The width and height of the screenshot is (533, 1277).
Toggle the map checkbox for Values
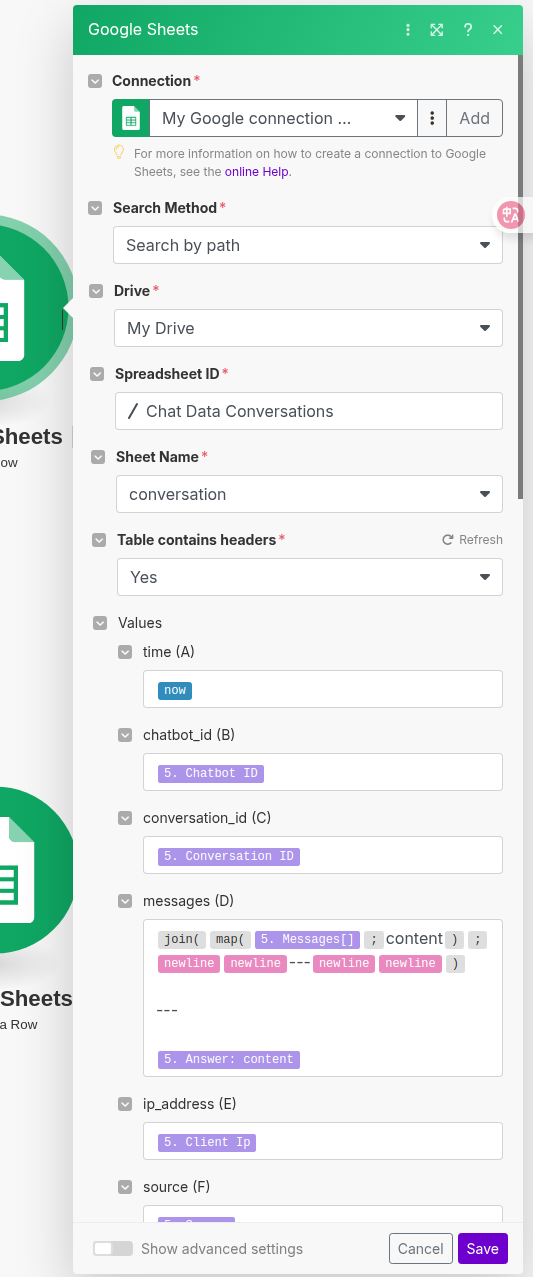click(100, 623)
